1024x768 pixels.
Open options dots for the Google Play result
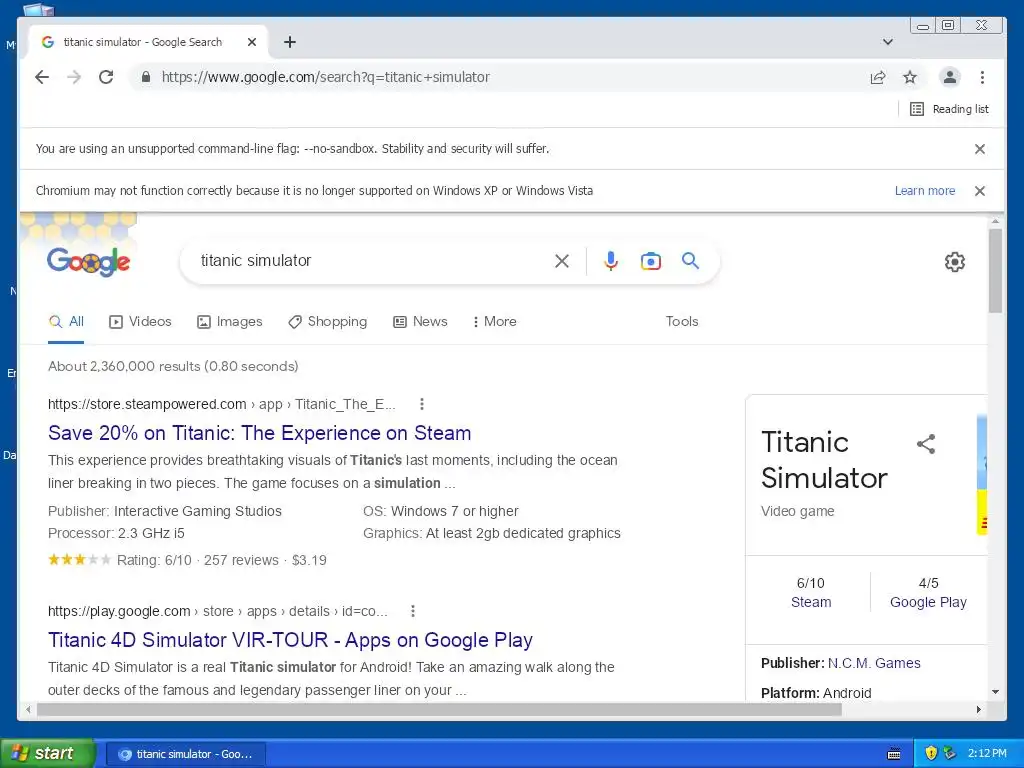click(x=413, y=611)
